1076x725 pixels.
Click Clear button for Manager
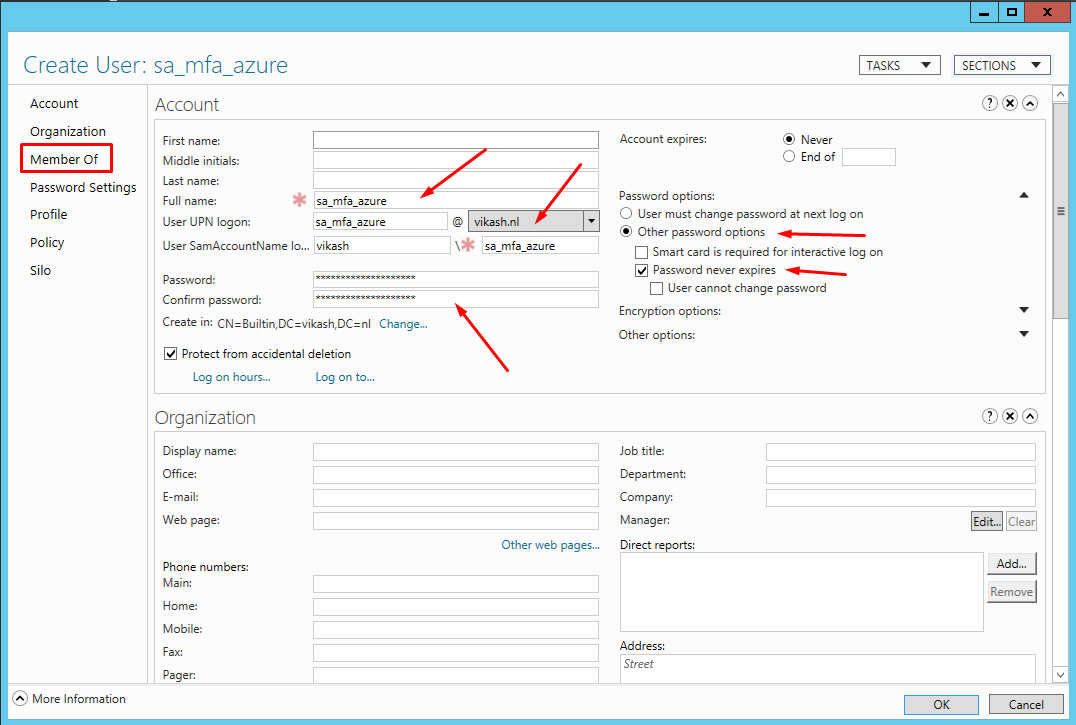[1021, 521]
